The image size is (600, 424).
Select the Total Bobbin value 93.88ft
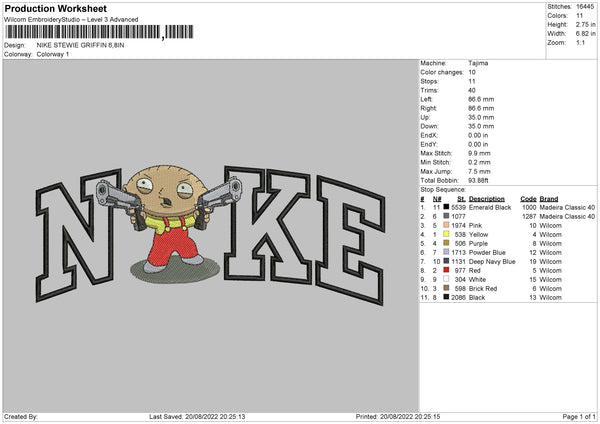[478, 181]
